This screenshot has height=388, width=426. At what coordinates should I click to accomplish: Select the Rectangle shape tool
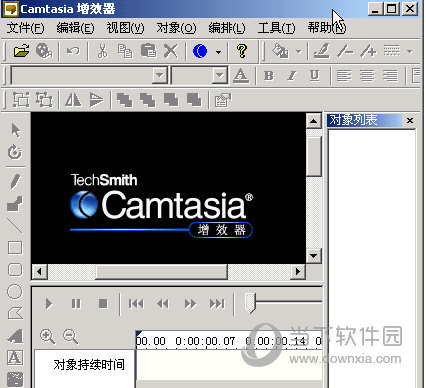point(15,248)
